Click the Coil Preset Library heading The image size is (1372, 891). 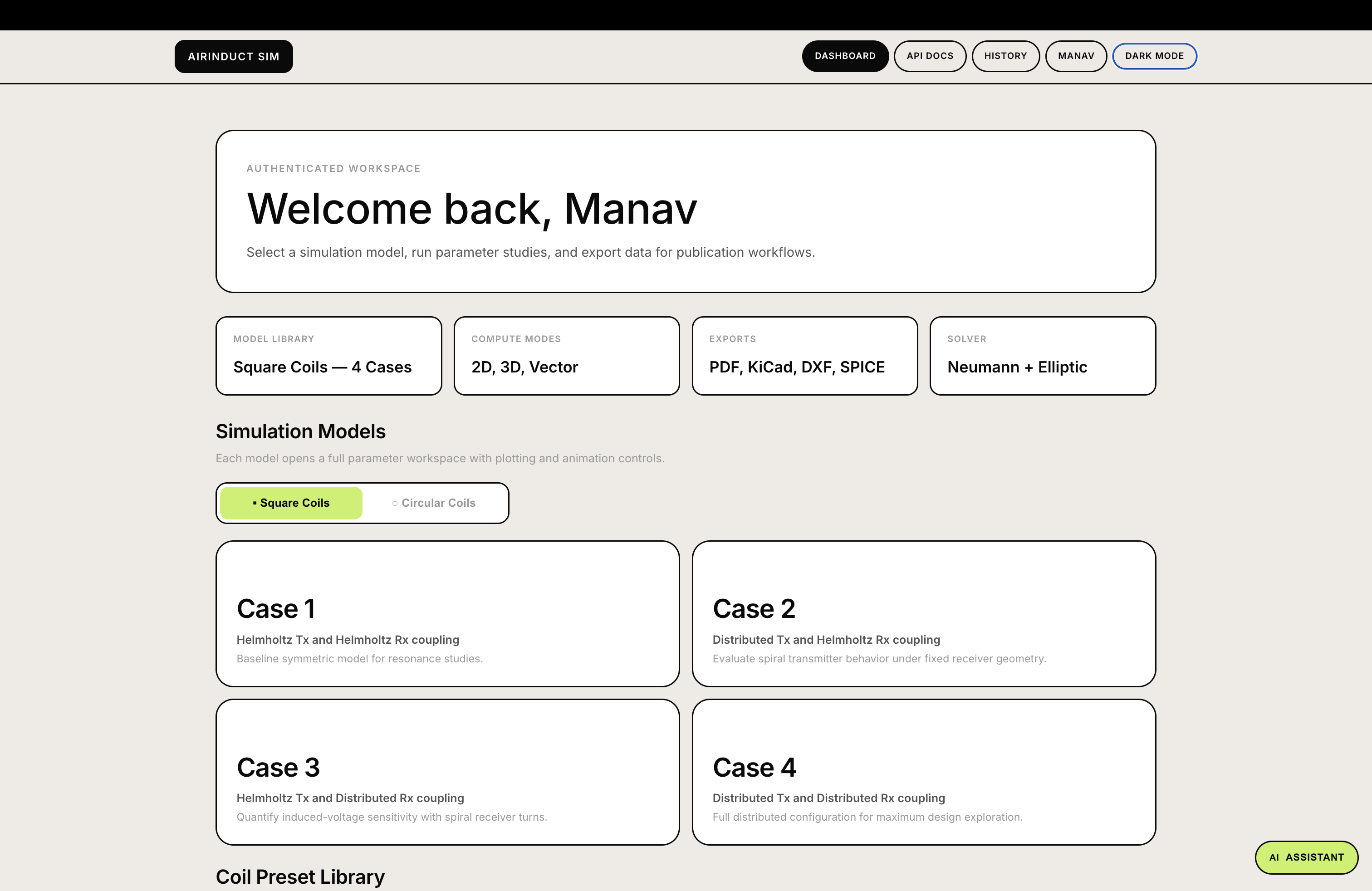[x=300, y=876]
